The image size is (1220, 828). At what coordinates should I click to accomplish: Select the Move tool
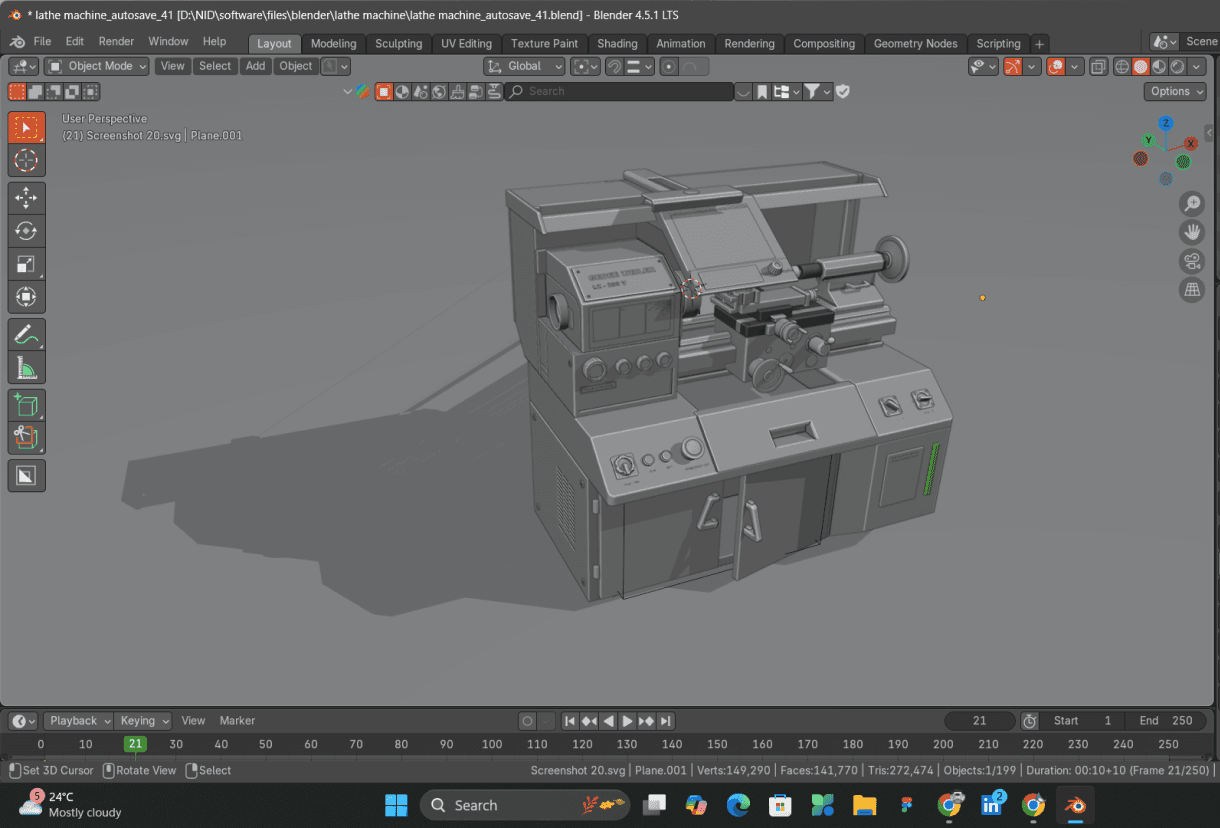27,198
